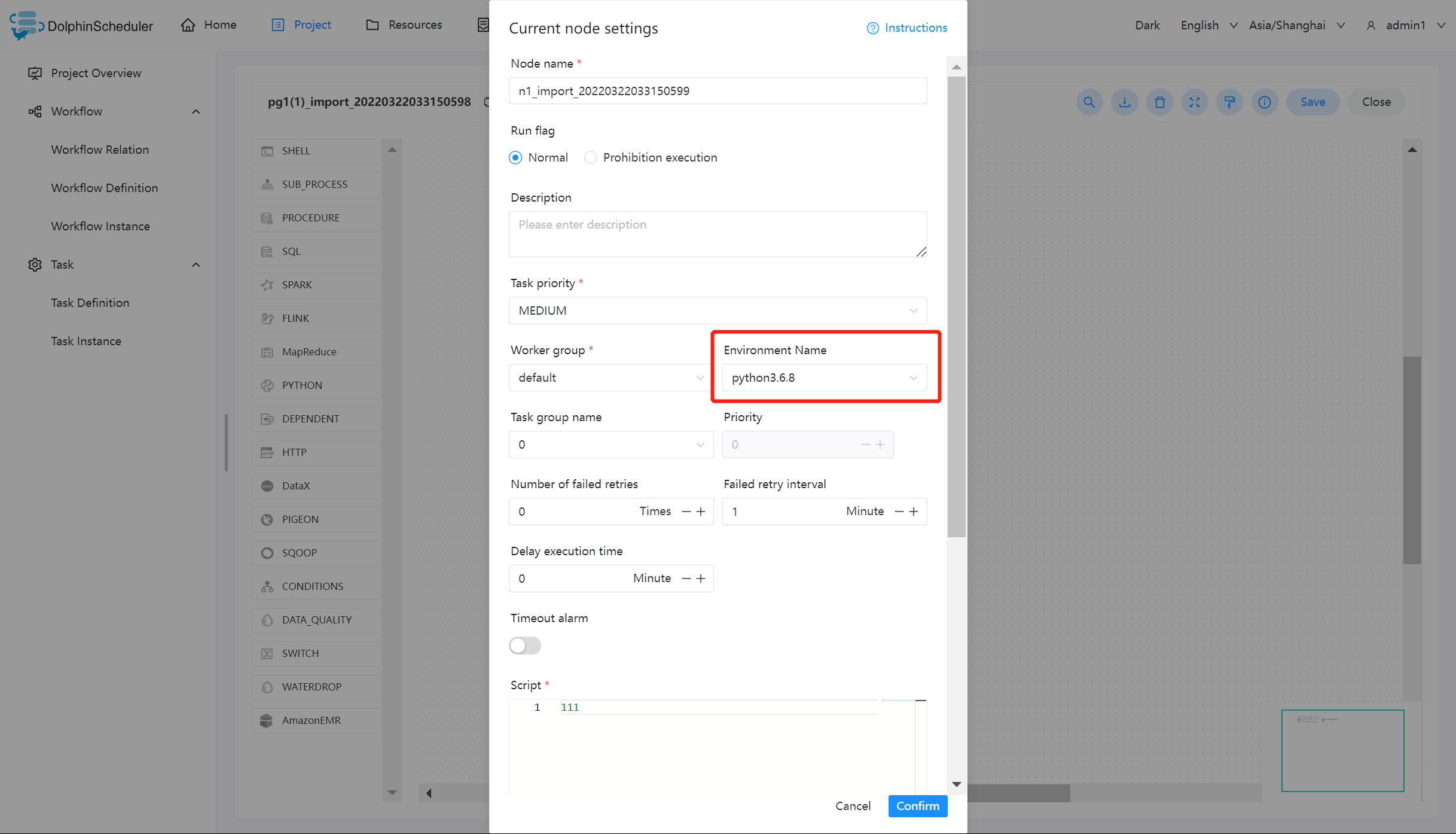The height and width of the screenshot is (834, 1456).
Task: Click the SPARK task type icon
Action: tap(268, 284)
